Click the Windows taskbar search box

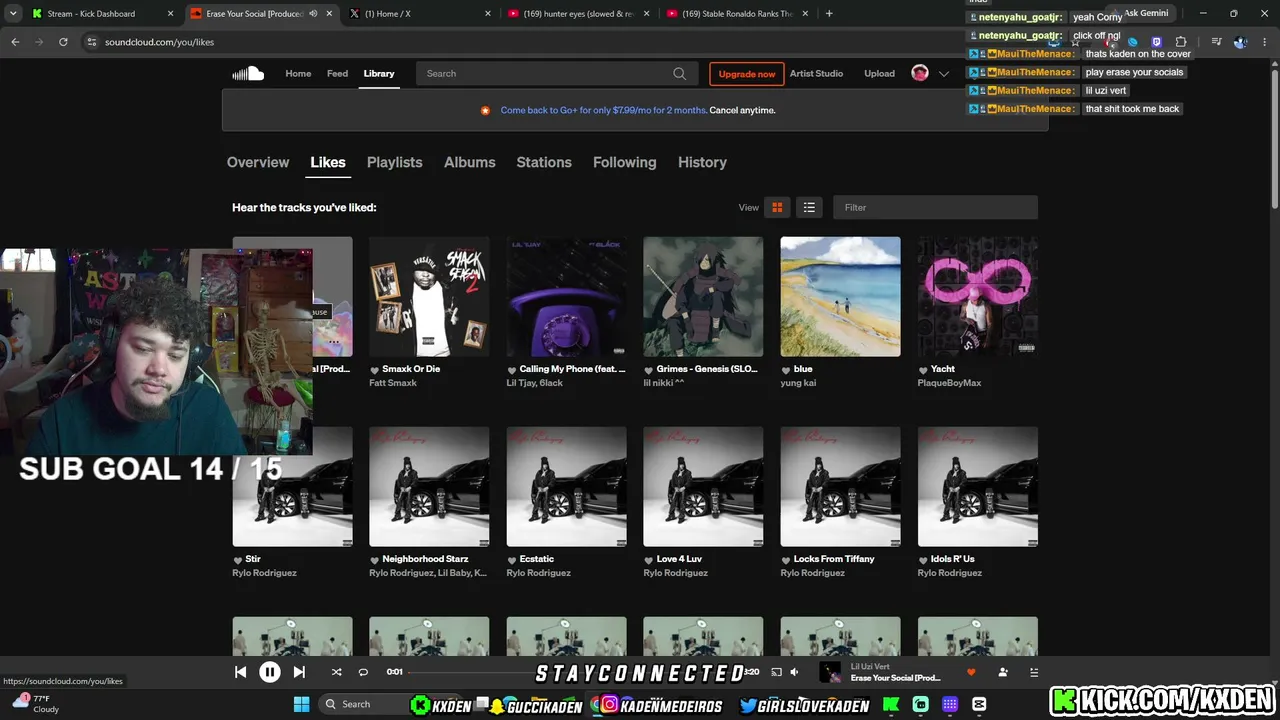coord(390,704)
